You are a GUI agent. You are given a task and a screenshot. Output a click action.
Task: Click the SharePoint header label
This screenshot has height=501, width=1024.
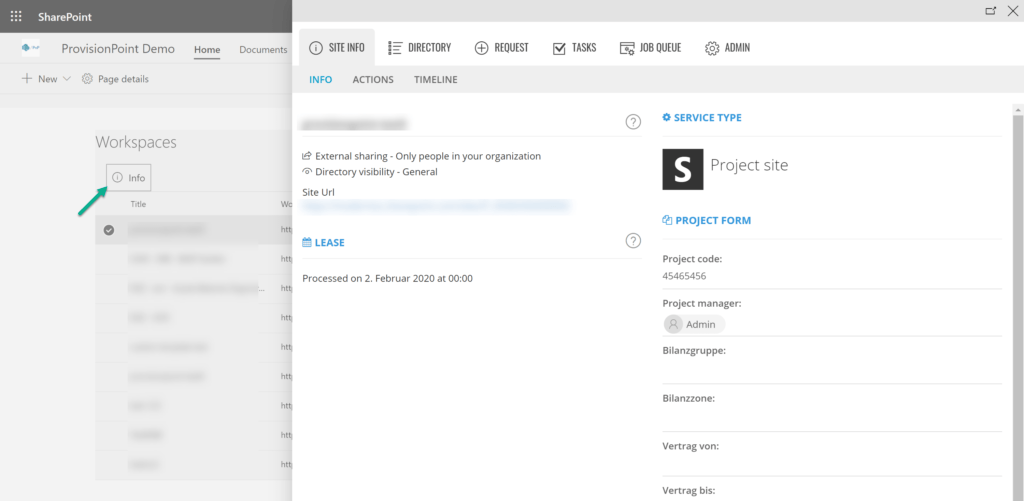pyautogui.click(x=65, y=17)
